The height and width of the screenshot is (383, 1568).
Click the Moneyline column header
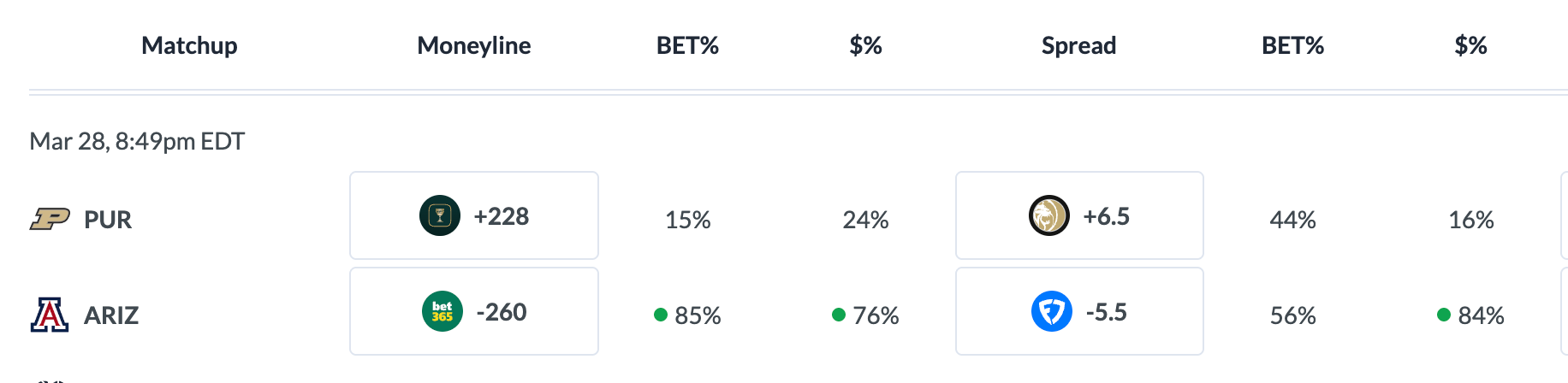point(473,45)
